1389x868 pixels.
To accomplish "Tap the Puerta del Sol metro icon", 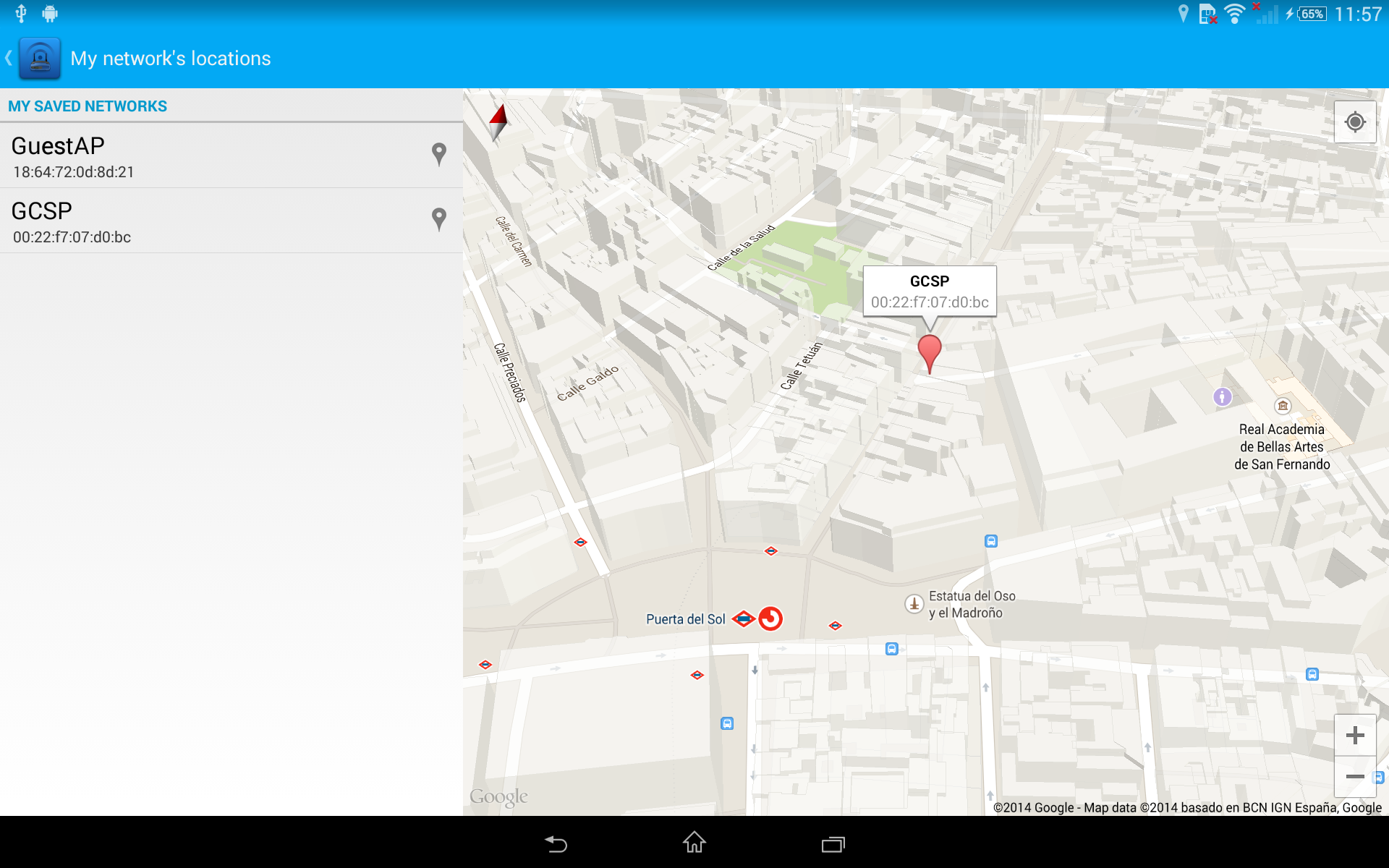I will click(x=743, y=619).
